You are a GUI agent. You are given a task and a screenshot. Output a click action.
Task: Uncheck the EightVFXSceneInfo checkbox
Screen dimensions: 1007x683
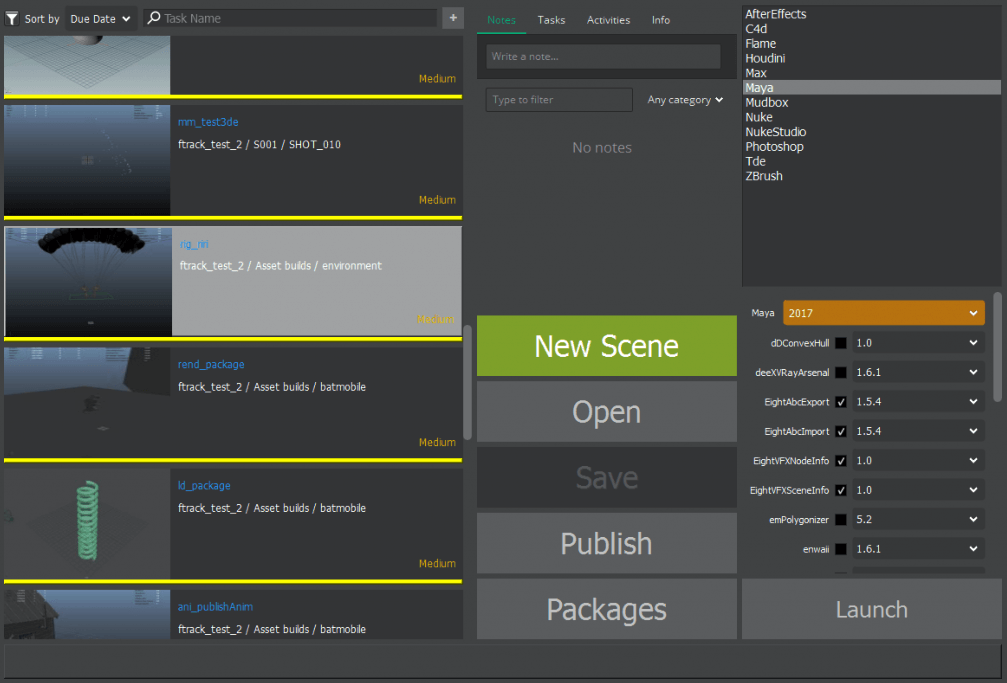(841, 491)
